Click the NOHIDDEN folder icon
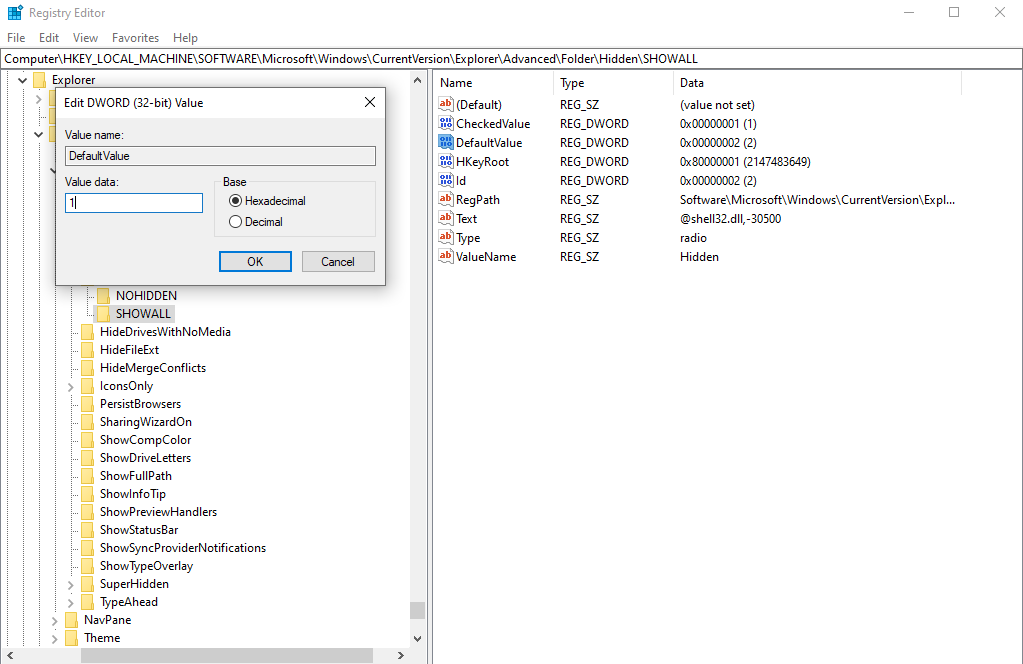The image size is (1023, 664). pyautogui.click(x=104, y=295)
